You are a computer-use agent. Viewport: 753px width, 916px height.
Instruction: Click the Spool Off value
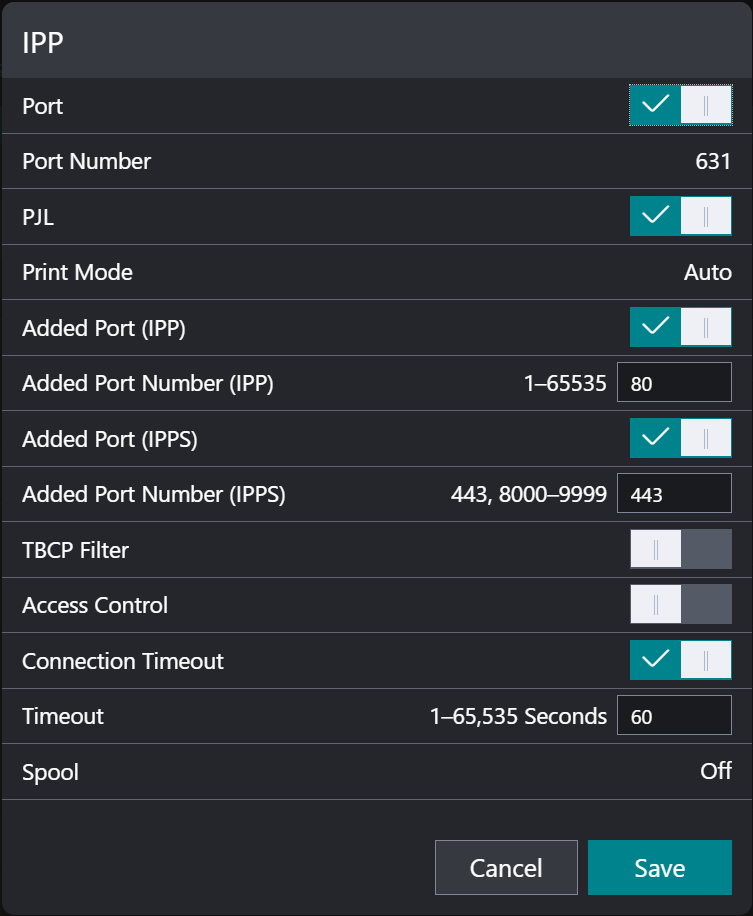pos(716,772)
